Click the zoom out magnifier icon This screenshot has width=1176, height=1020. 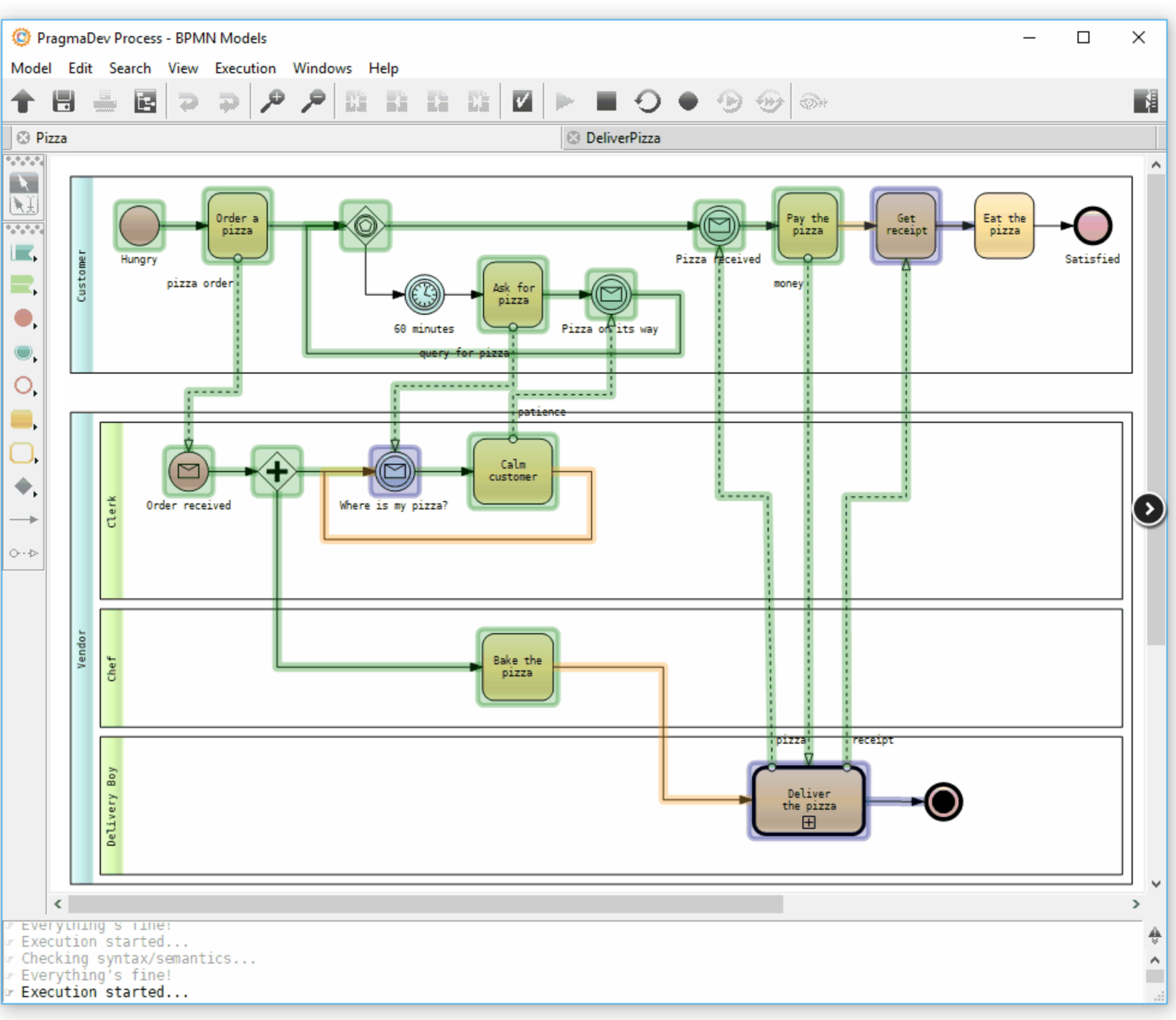point(313,102)
